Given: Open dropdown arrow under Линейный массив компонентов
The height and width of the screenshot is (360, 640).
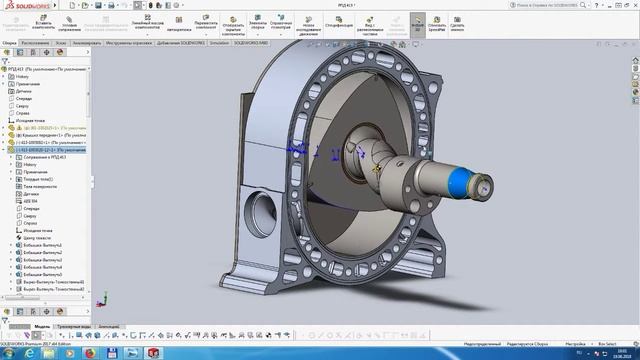Looking at the screenshot, I should (x=147, y=34).
